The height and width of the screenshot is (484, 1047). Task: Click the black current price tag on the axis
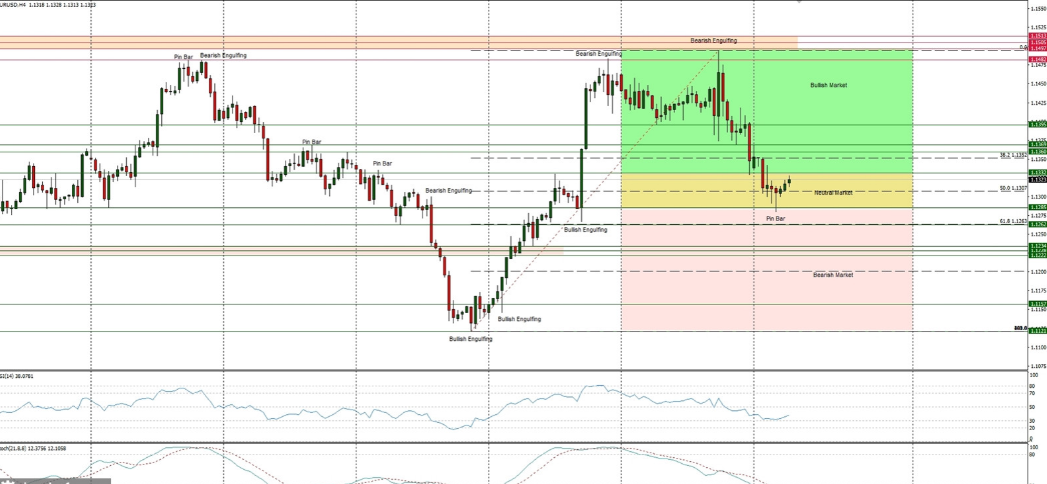[x=1038, y=180]
